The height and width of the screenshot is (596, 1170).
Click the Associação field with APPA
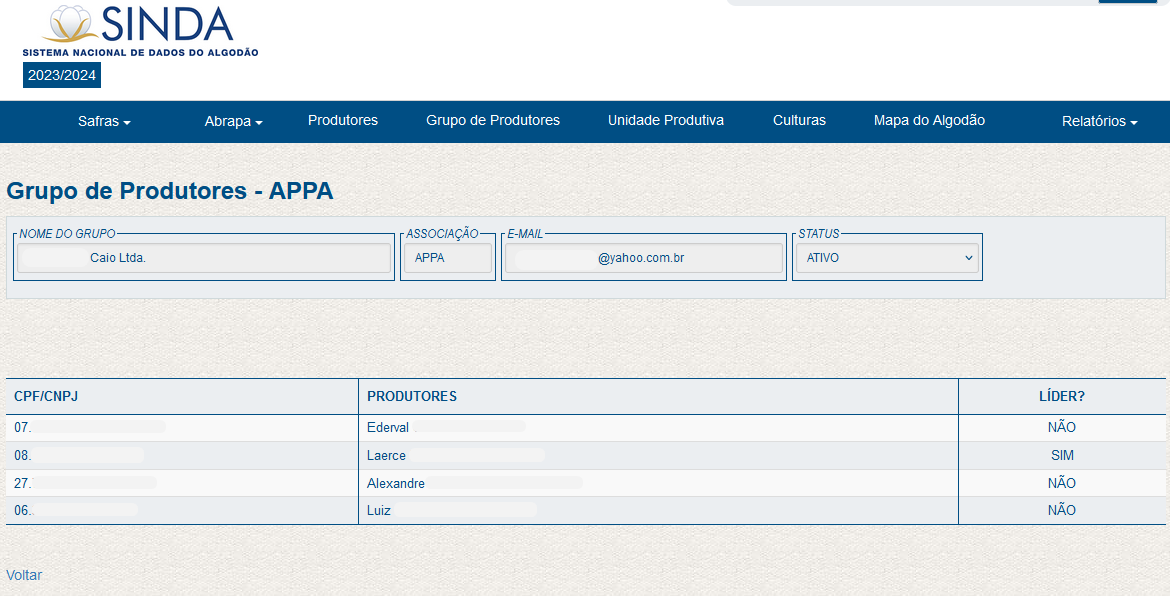click(448, 258)
